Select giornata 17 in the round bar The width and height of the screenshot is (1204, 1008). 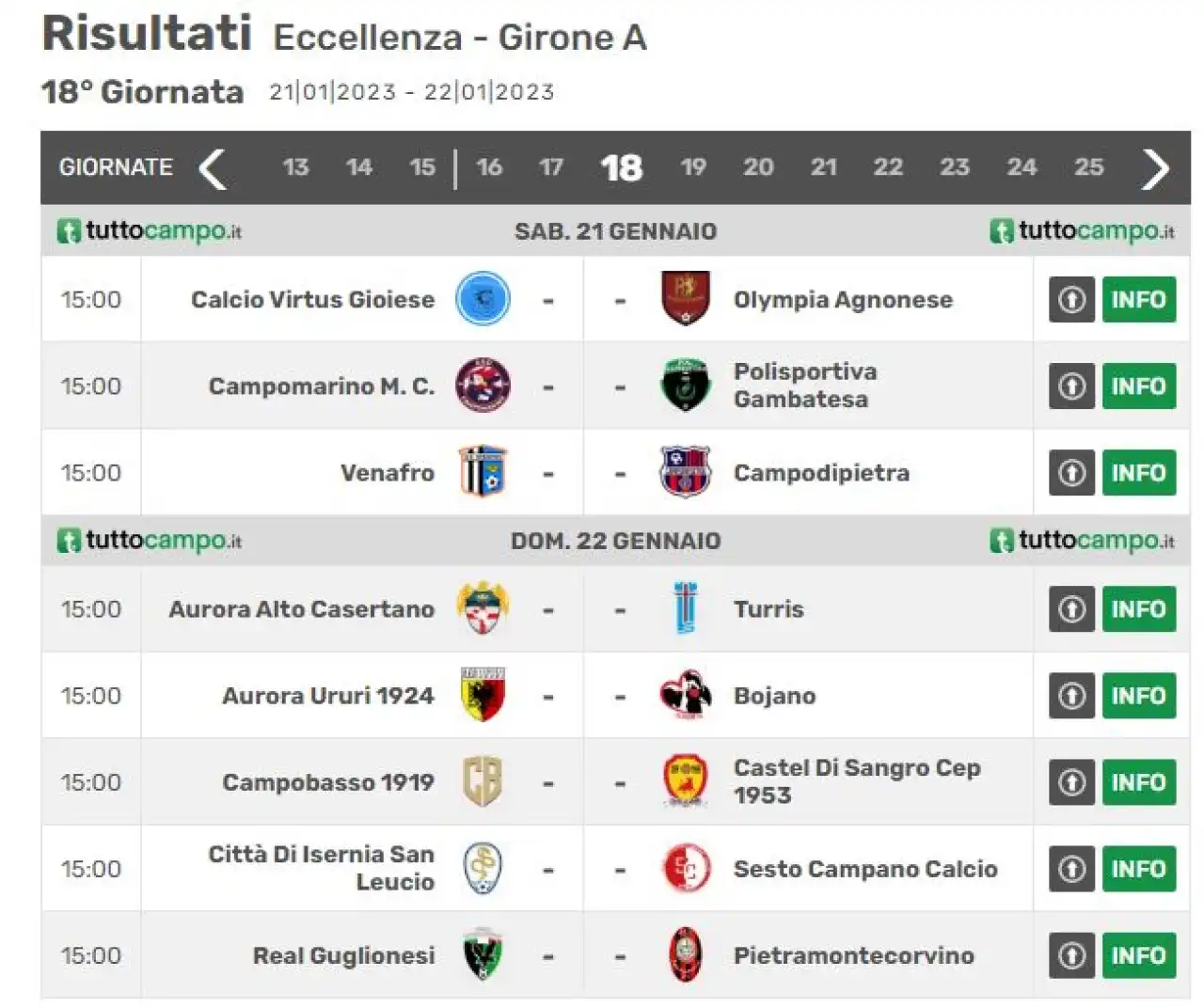point(551,167)
